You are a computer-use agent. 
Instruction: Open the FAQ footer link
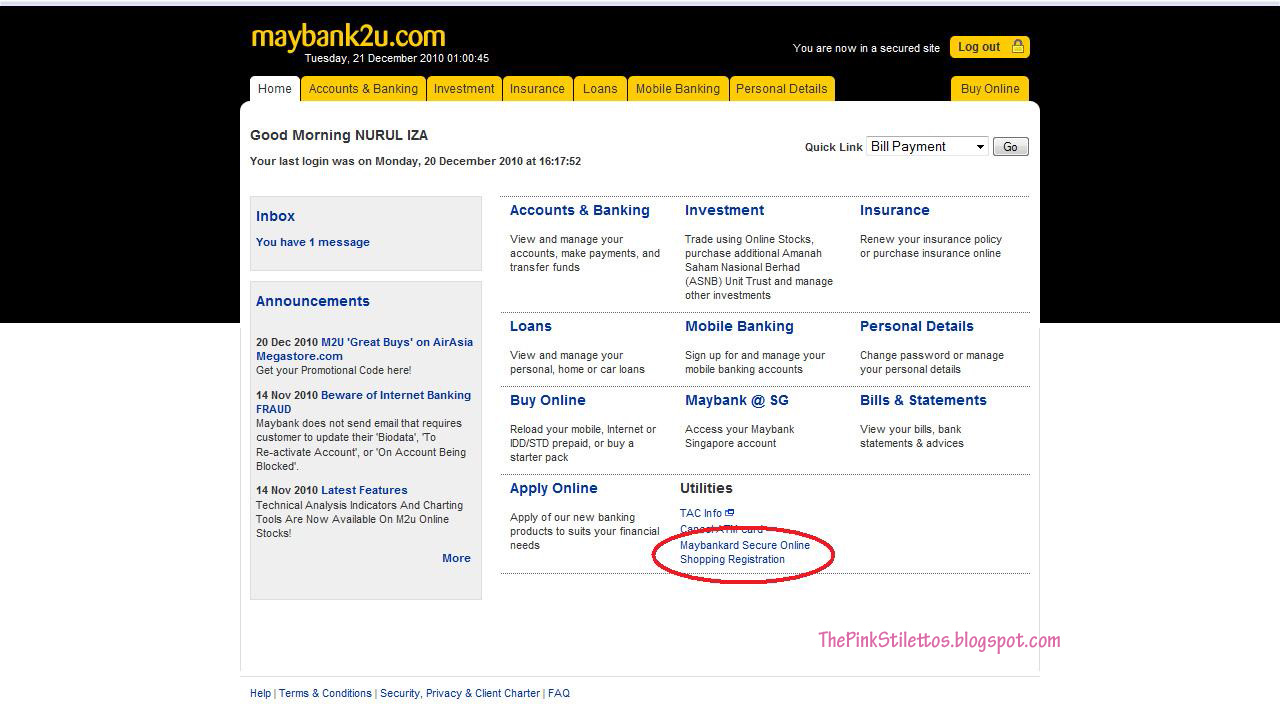click(559, 693)
